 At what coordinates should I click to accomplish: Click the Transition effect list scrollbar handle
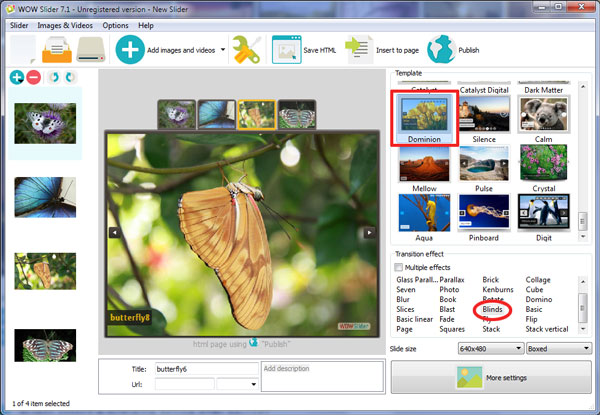point(582,308)
